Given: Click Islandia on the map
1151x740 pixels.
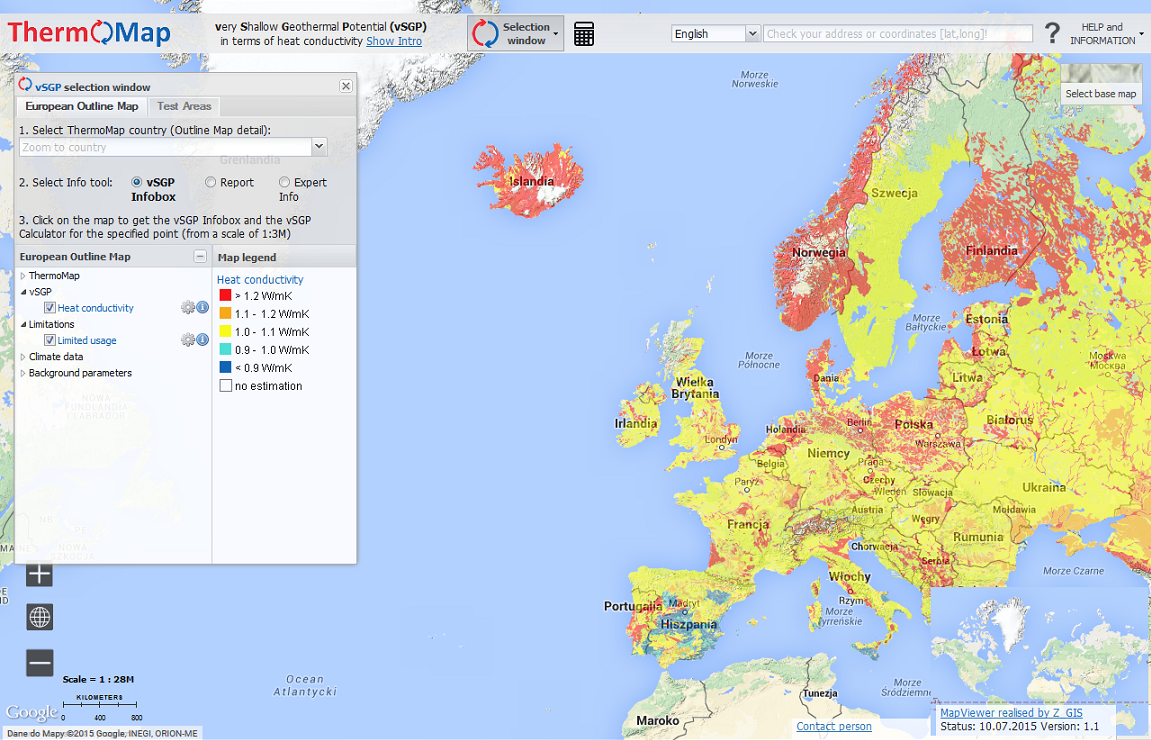Looking at the screenshot, I should pyautogui.click(x=531, y=181).
